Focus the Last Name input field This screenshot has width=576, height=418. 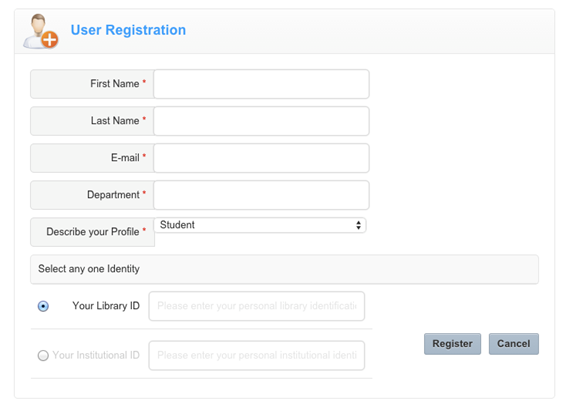[x=261, y=121]
